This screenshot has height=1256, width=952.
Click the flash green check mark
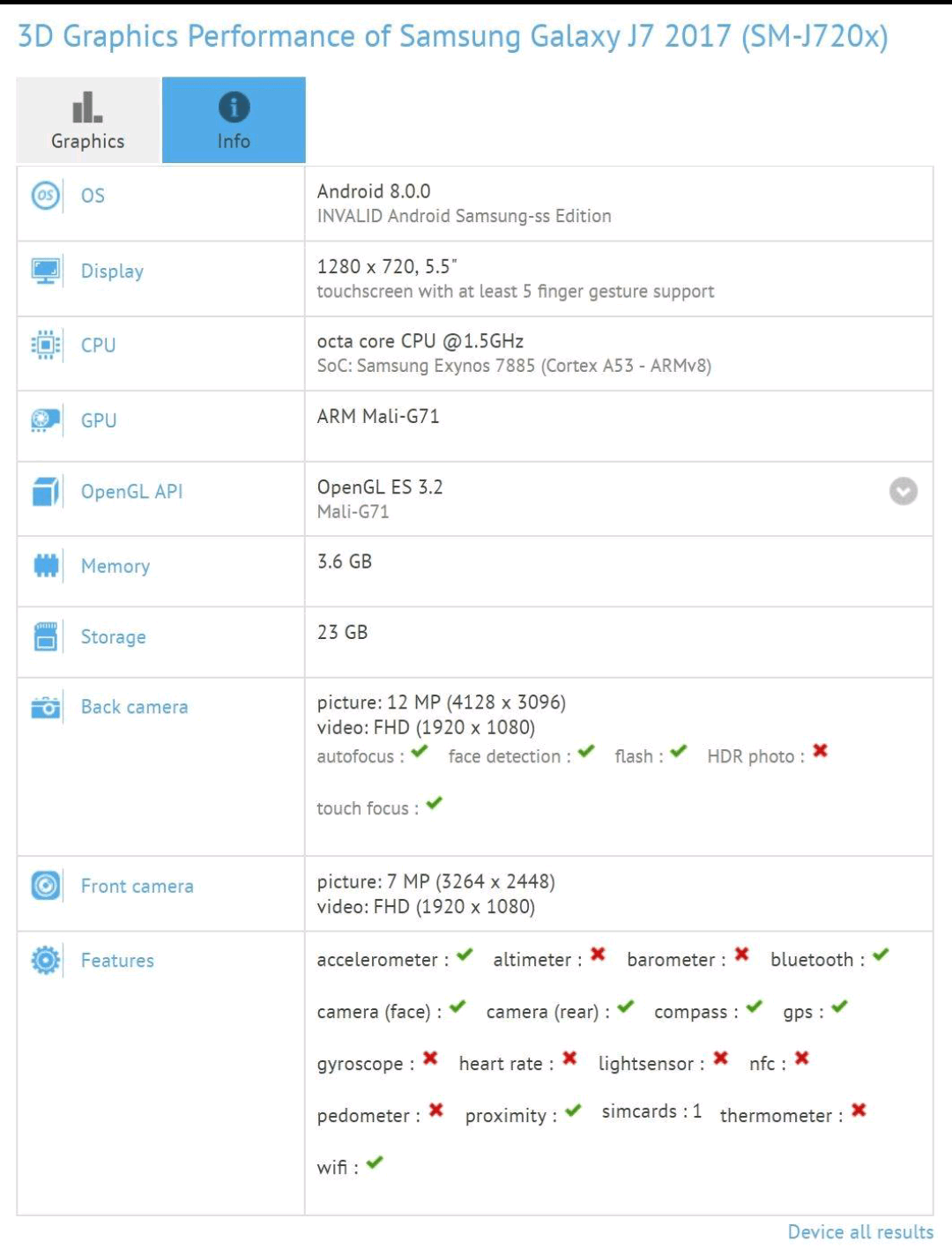(678, 752)
